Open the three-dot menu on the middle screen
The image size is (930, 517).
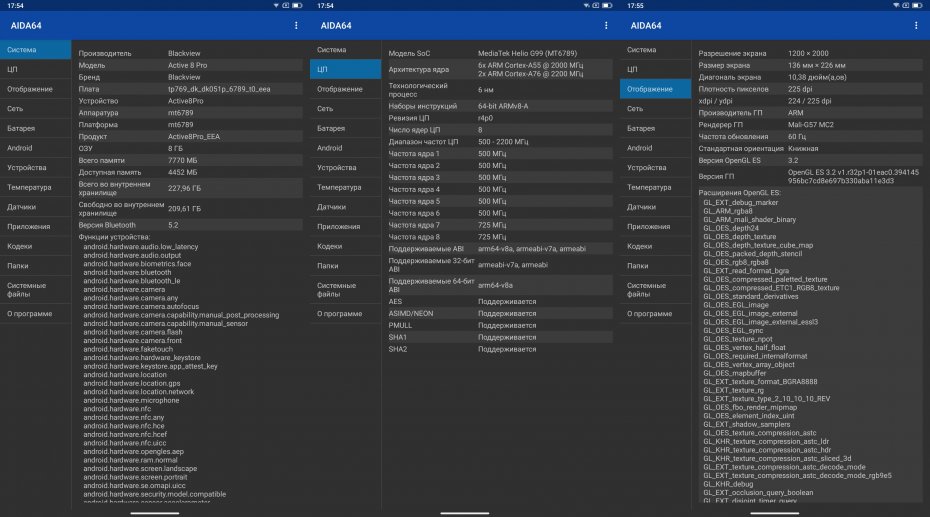(606, 25)
